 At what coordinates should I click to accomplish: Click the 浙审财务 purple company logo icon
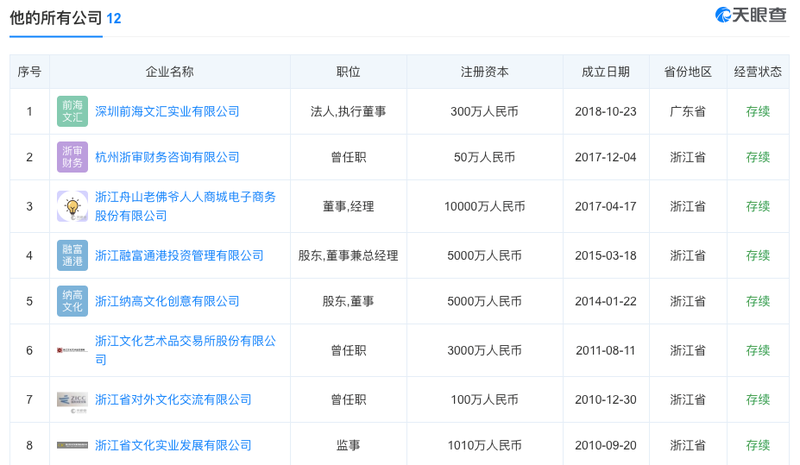[x=72, y=157]
